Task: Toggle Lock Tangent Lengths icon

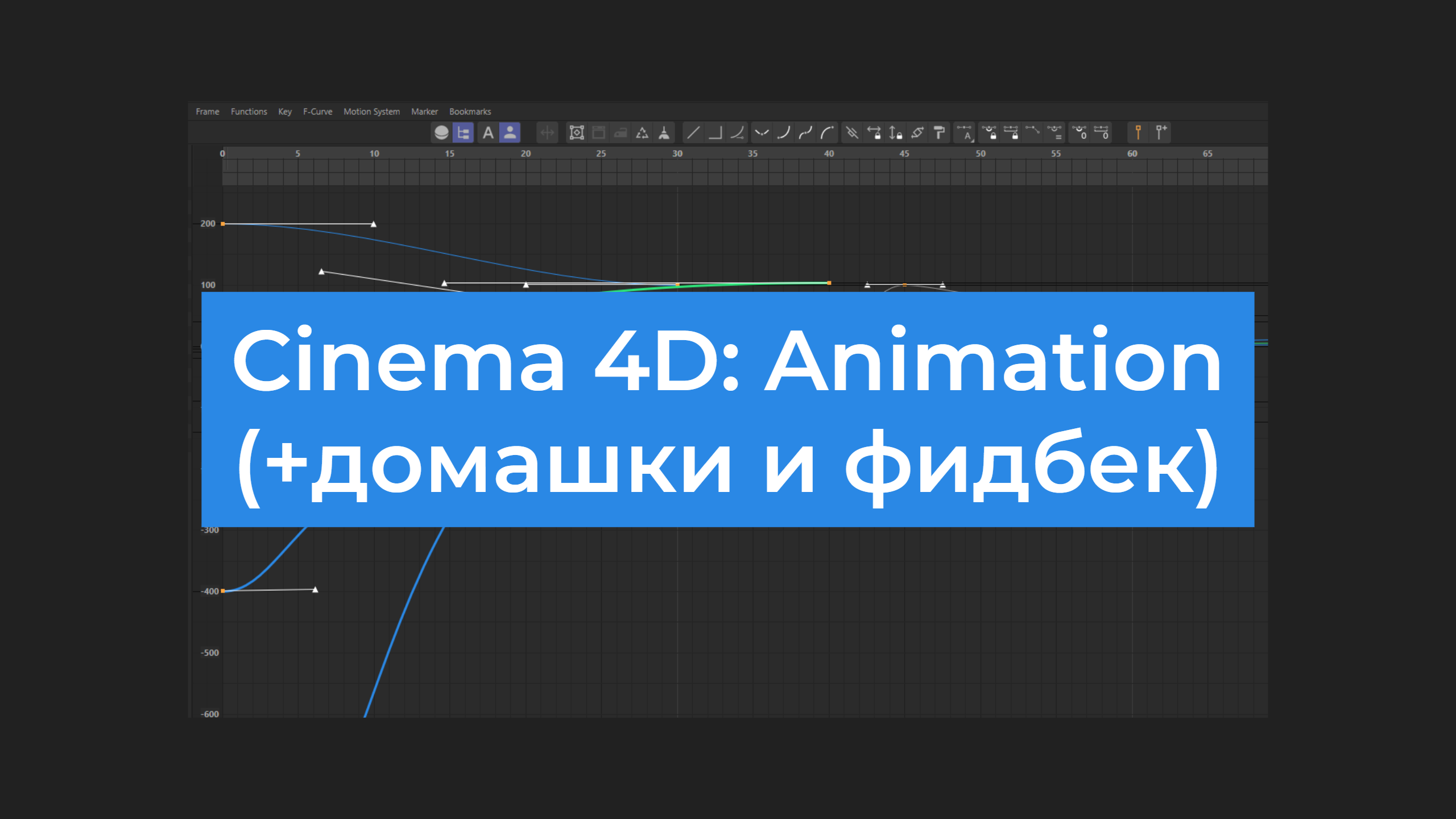Action: 1011,133
